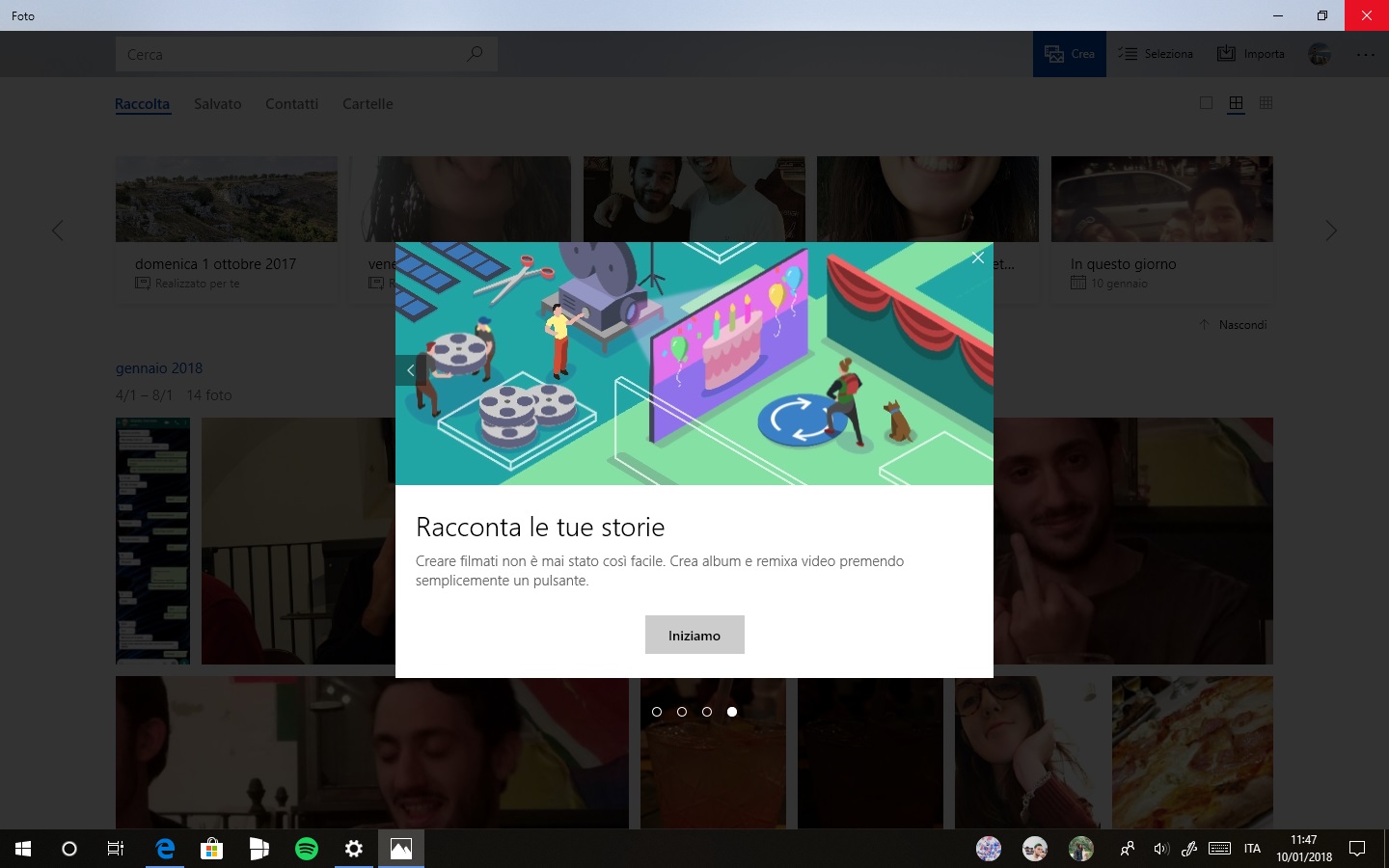Viewport: 1389px width, 868px height.
Task: Switch to the Salvato tab
Action: pyautogui.click(x=218, y=104)
